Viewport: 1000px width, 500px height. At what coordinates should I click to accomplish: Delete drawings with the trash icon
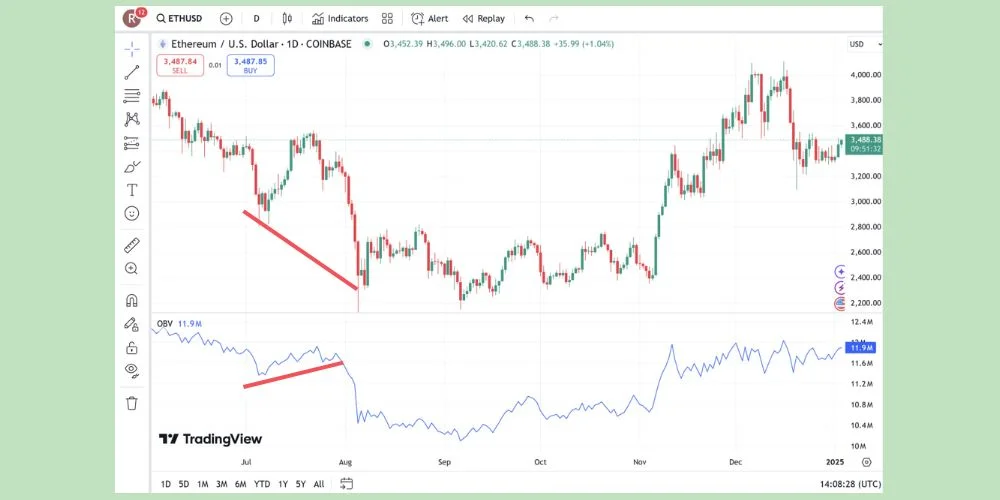[x=132, y=403]
